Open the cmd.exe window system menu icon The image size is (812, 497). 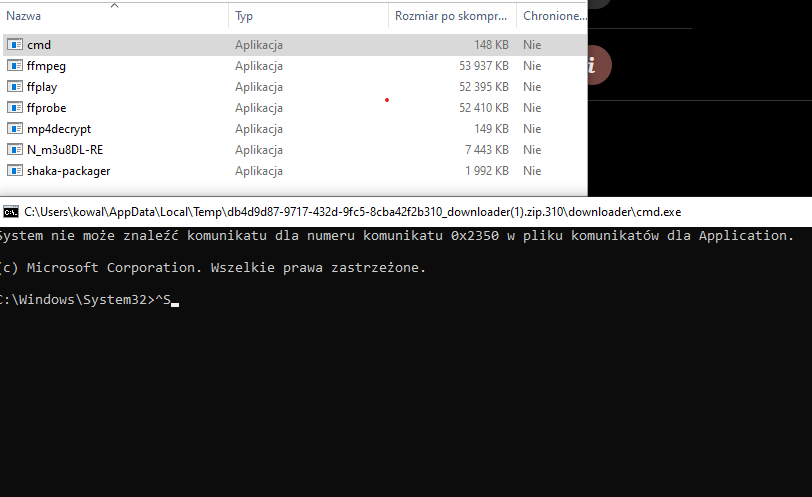click(x=10, y=212)
